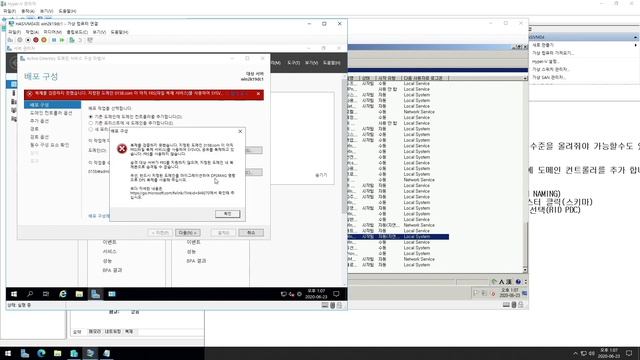Switch to 복제 tab in Hyper-V Manager
The width and height of the screenshot is (640, 360).
pos(129,331)
